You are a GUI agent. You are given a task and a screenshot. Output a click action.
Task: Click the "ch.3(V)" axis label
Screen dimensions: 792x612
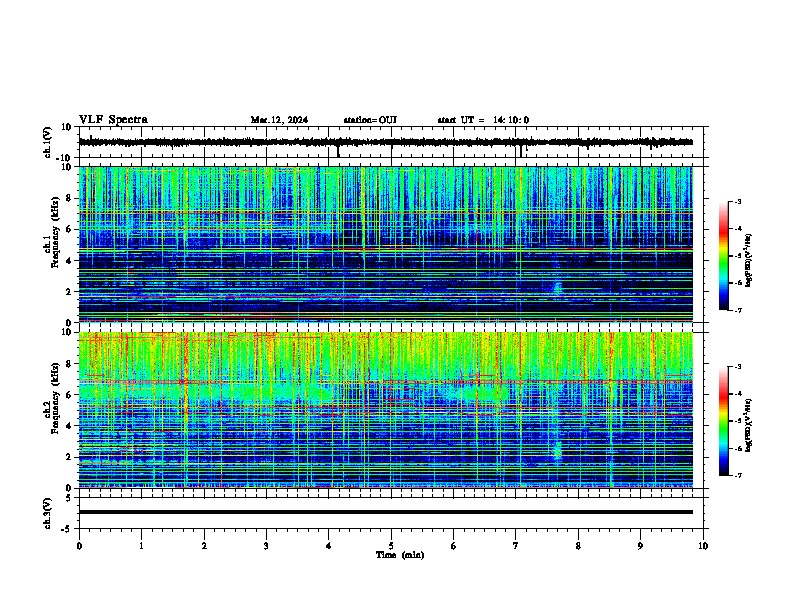[x=48, y=514]
